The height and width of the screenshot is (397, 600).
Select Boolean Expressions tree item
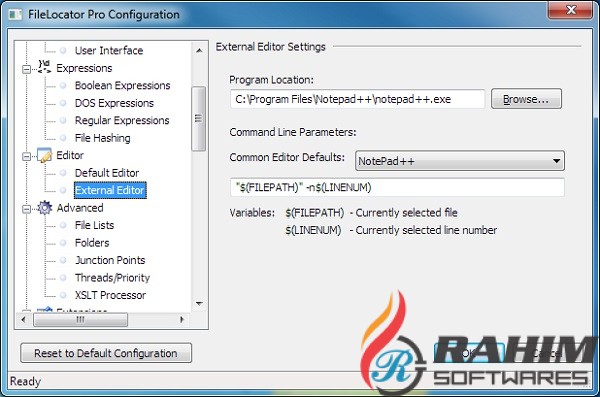pyautogui.click(x=122, y=85)
